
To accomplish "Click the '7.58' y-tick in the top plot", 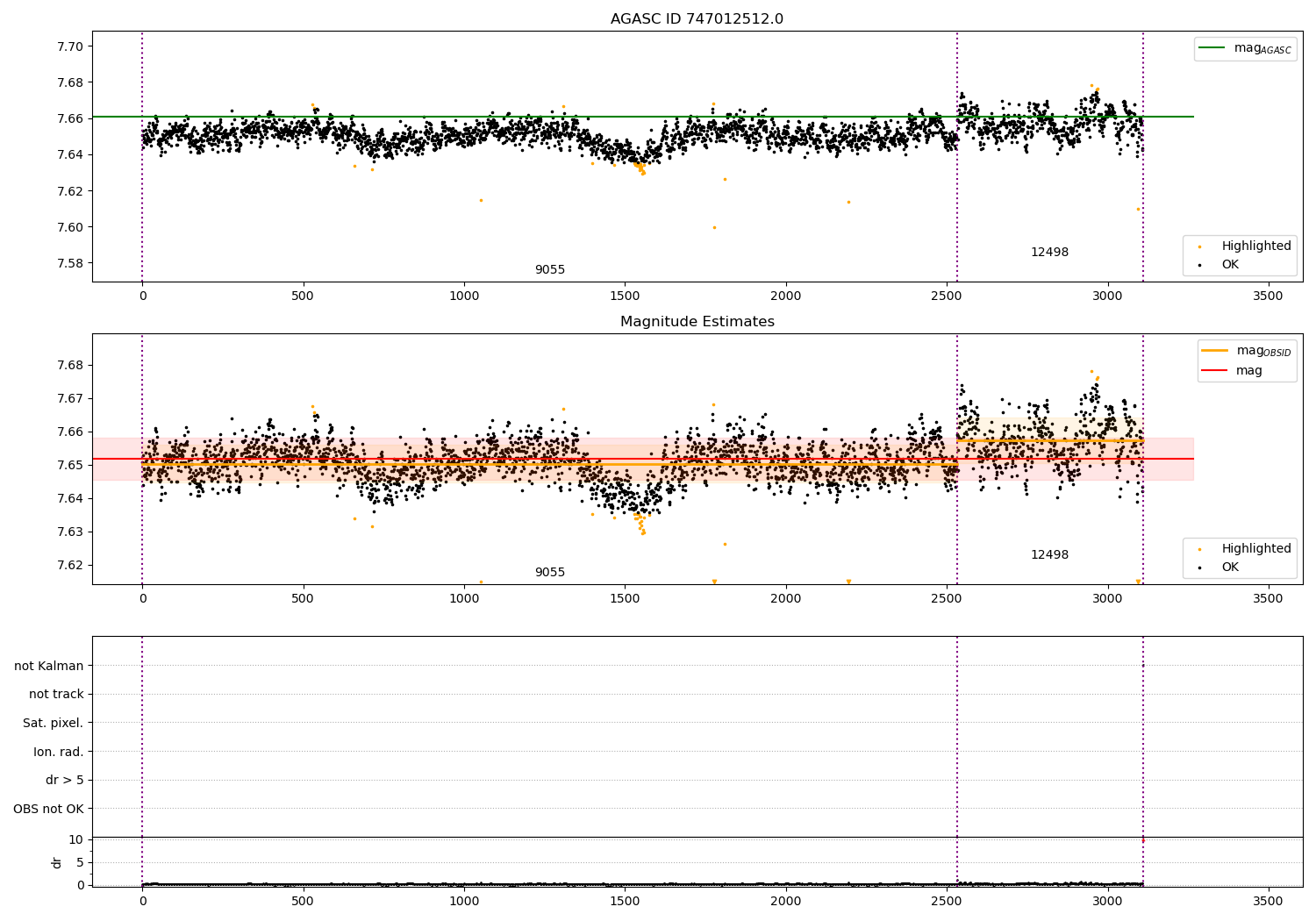I will pyautogui.click(x=69, y=263).
